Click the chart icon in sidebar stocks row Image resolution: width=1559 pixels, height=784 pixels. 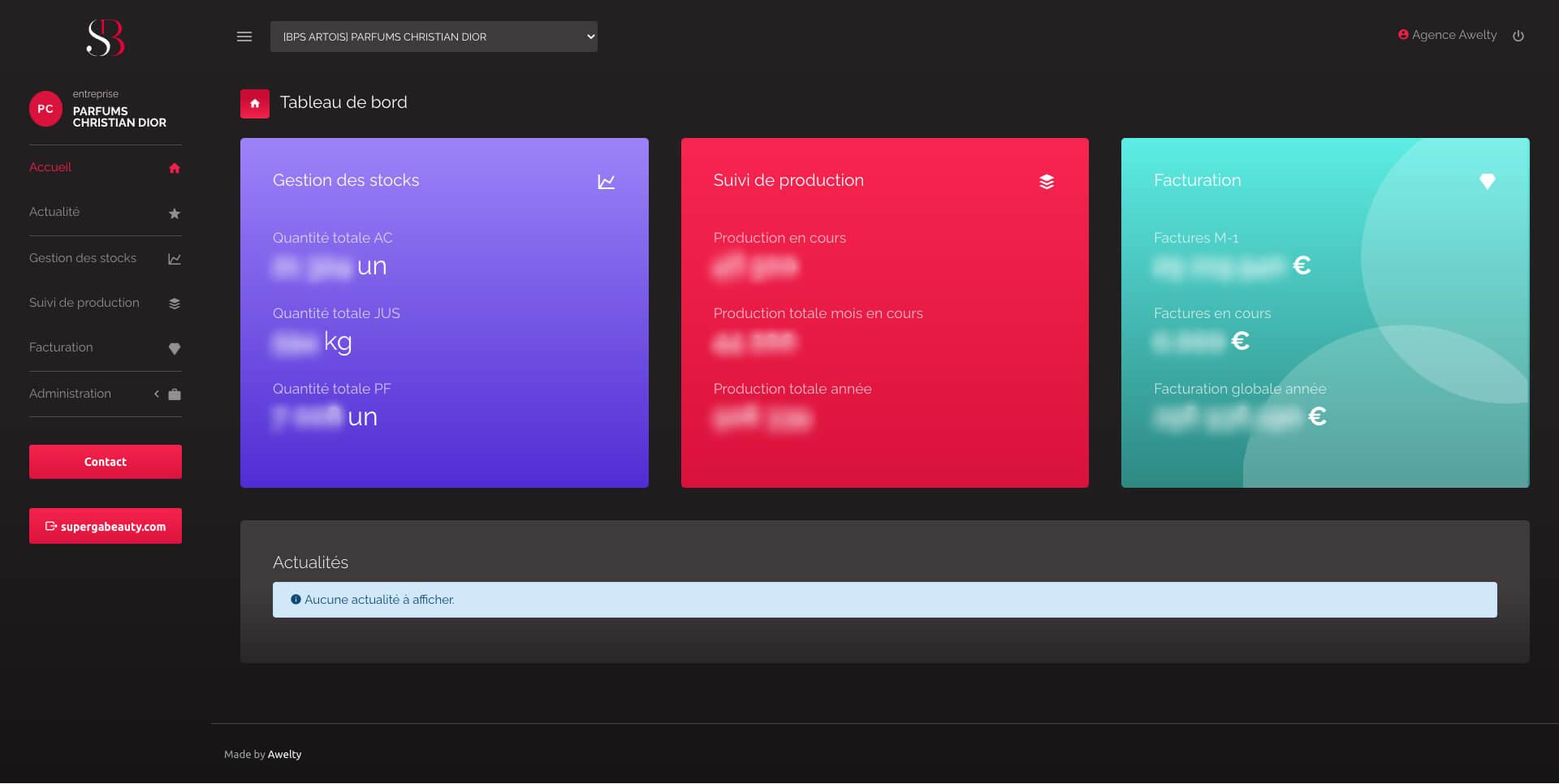[x=175, y=259]
